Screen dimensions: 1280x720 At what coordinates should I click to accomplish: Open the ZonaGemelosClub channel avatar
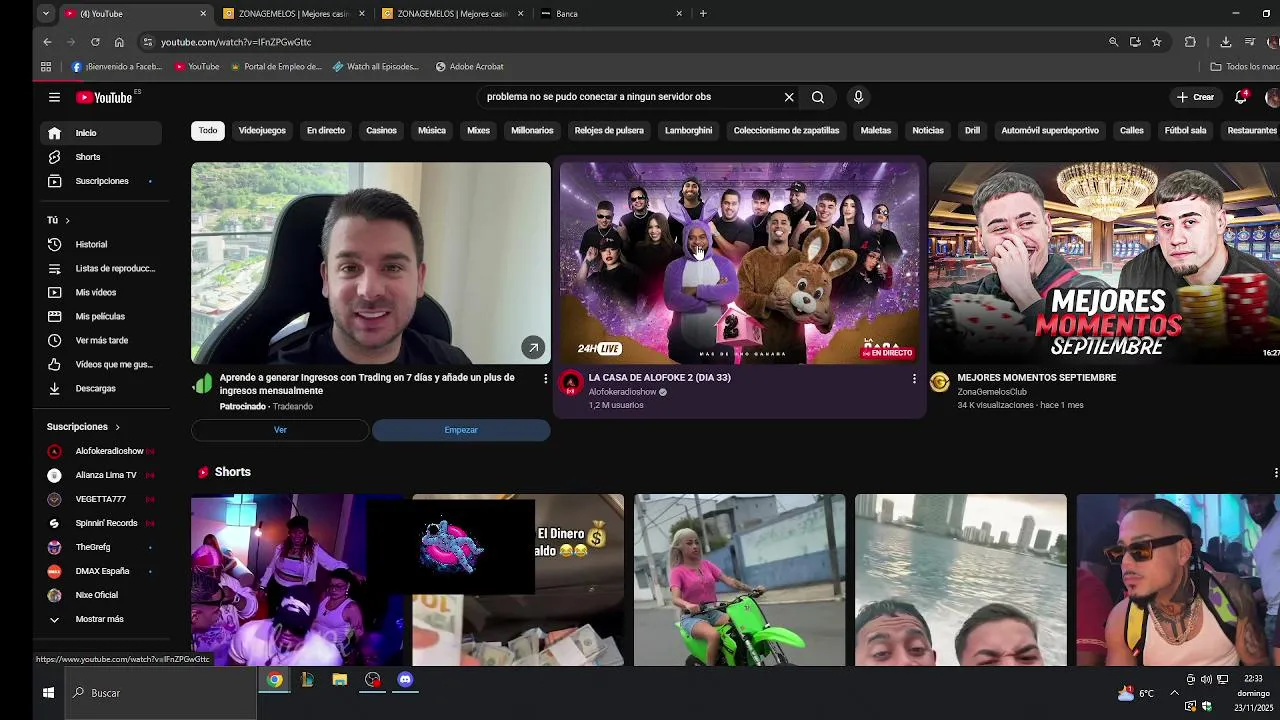tap(939, 382)
